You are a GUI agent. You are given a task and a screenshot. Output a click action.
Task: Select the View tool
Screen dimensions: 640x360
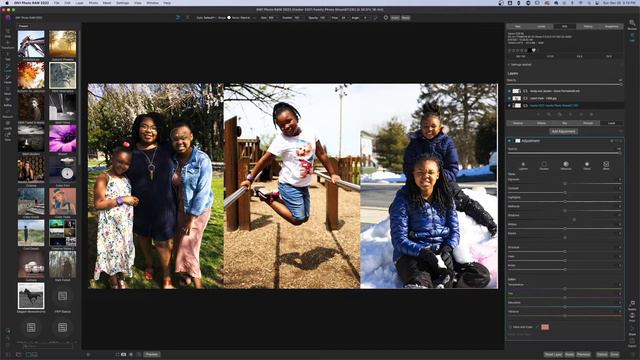8,136
